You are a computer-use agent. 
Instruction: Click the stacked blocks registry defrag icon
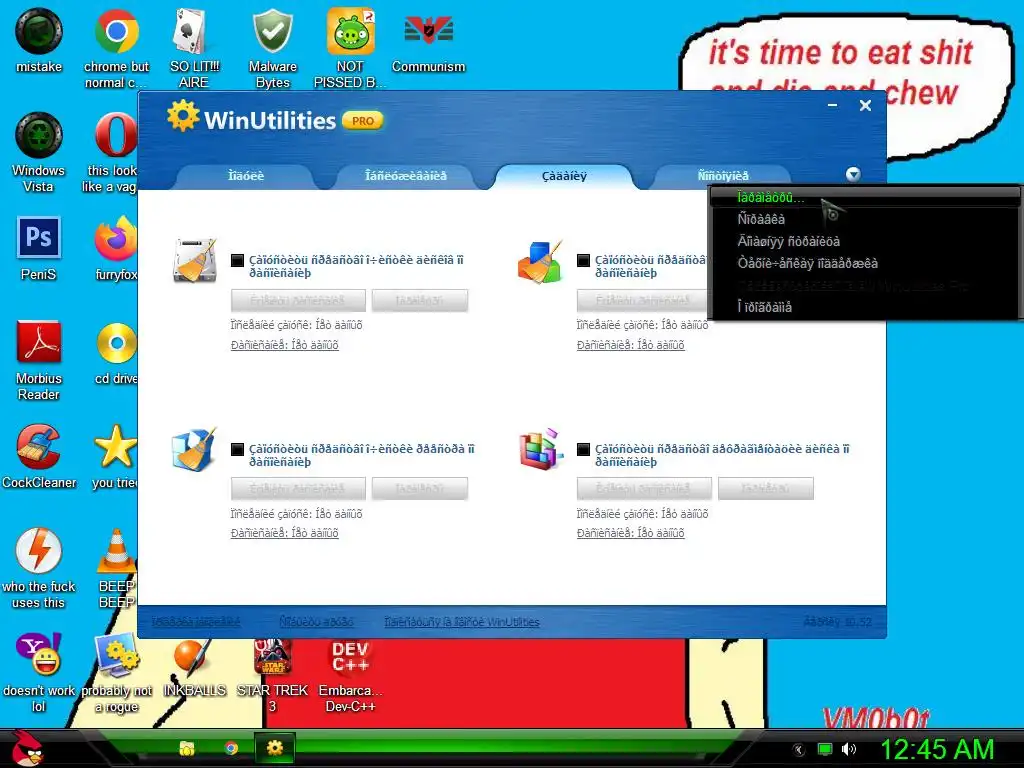[540, 449]
